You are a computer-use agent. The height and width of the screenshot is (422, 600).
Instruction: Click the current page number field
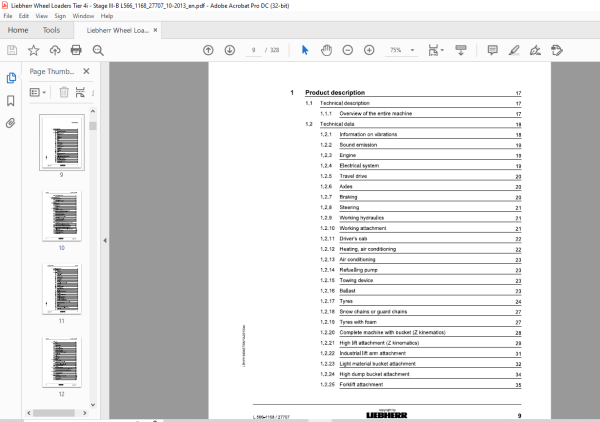coord(253,50)
